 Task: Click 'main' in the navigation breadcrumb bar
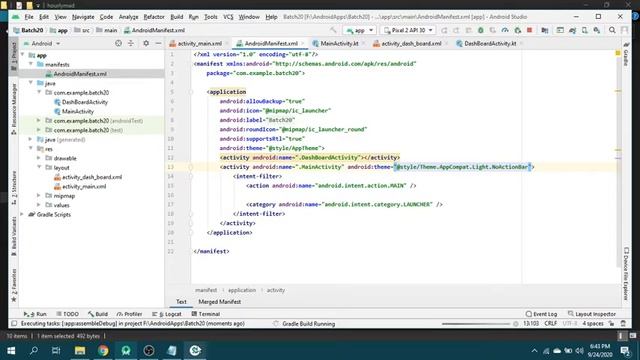(x=110, y=30)
